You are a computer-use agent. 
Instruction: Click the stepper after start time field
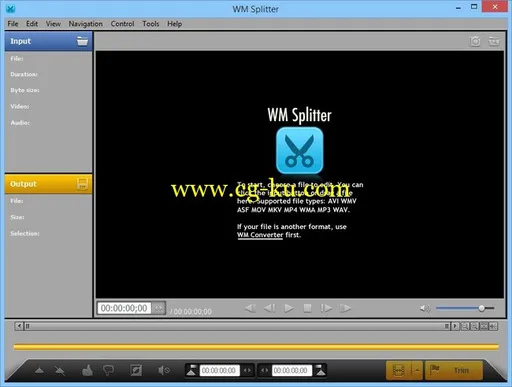point(247,370)
